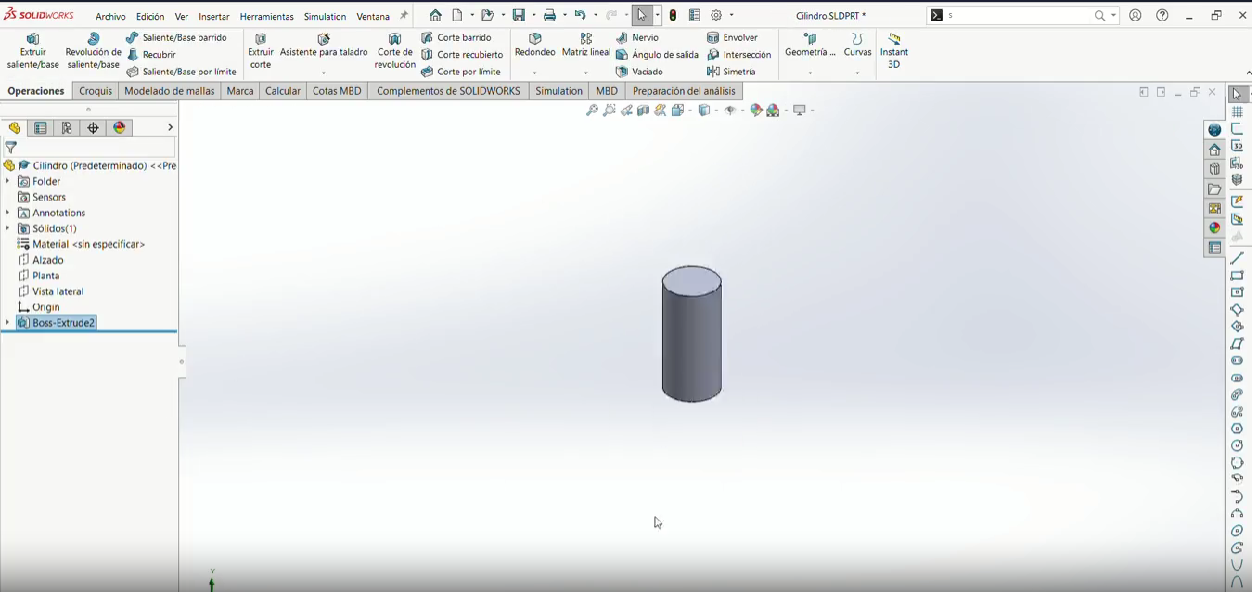Image resolution: width=1252 pixels, height=592 pixels.
Task: Click the Simetría mirror tool
Action: click(x=731, y=72)
